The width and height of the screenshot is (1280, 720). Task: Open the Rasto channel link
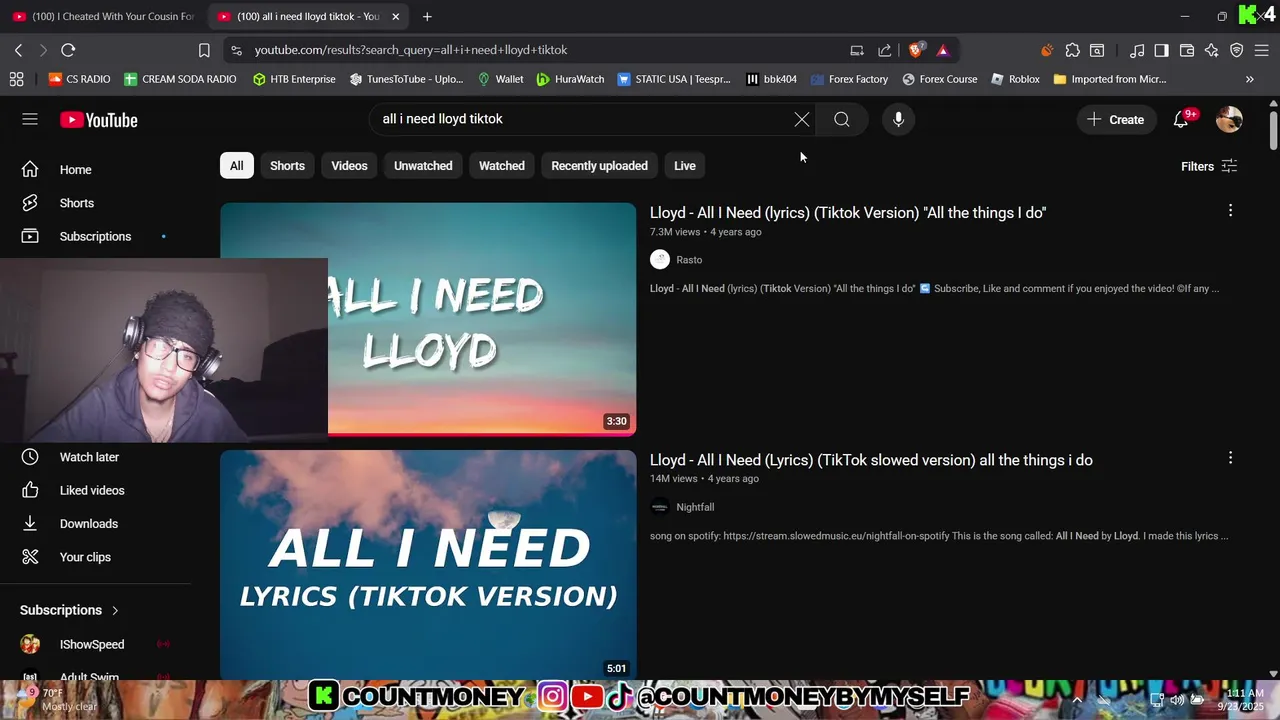pos(689,260)
